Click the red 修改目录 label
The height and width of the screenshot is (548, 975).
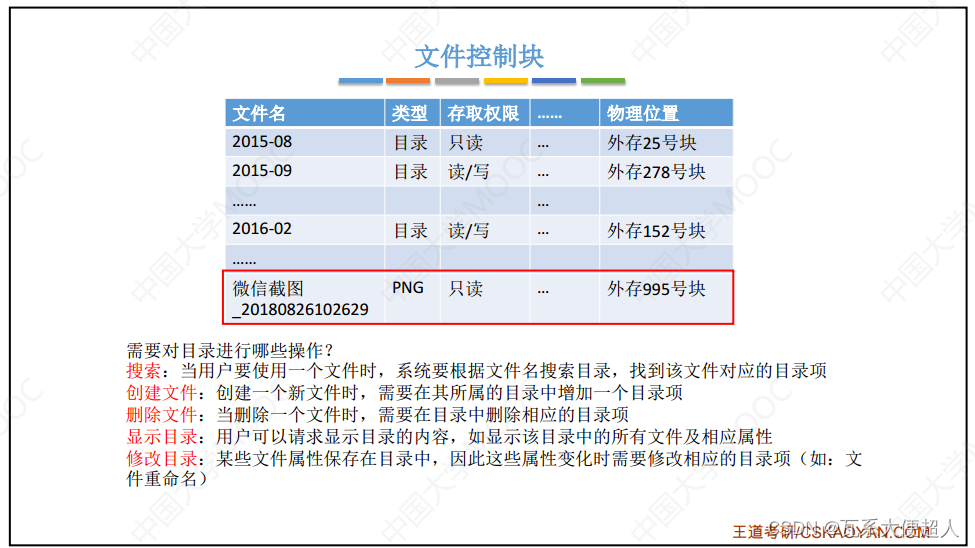pos(162,459)
